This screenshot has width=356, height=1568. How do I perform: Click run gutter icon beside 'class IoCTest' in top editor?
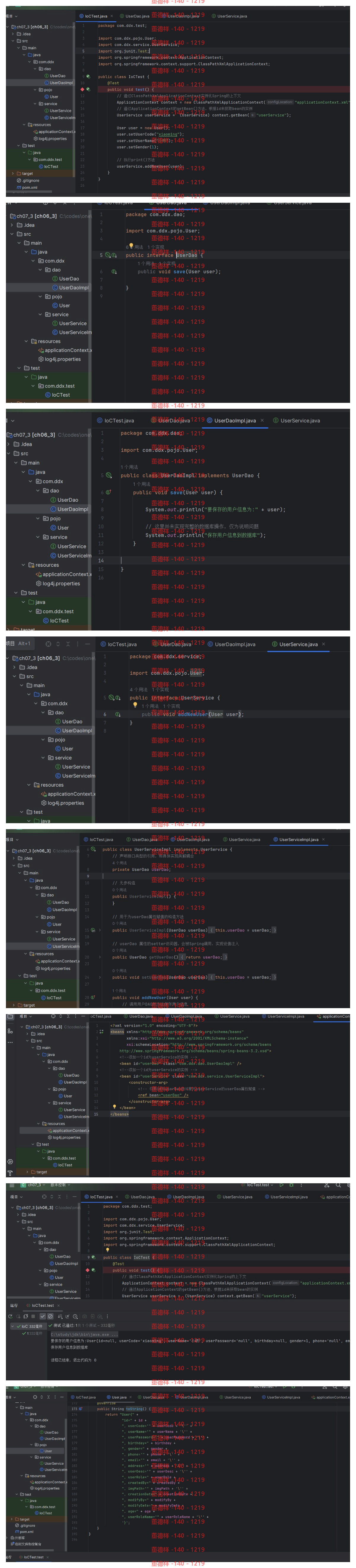[x=88, y=77]
